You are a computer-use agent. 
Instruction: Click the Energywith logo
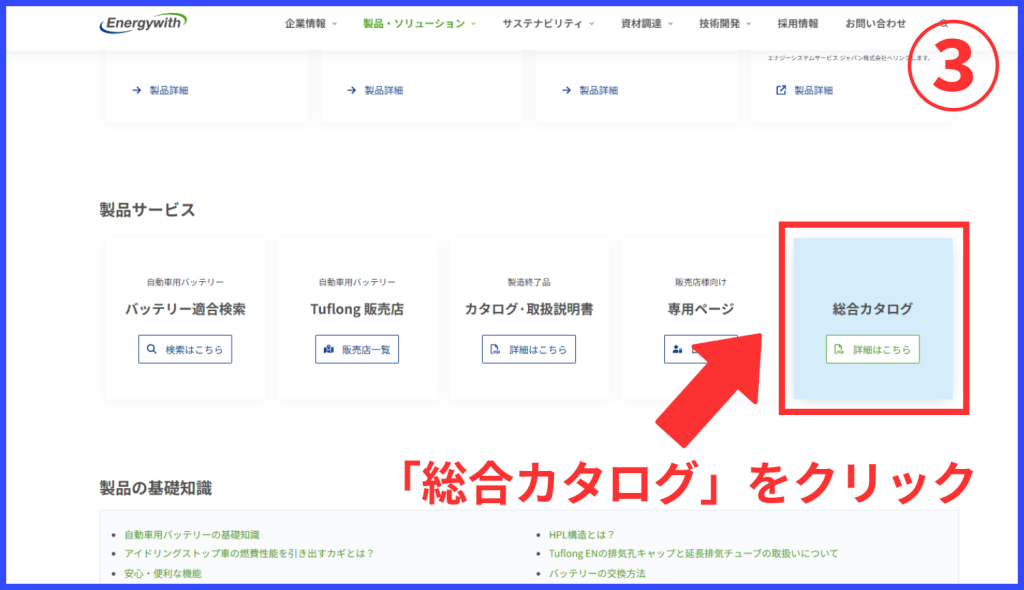pos(143,23)
